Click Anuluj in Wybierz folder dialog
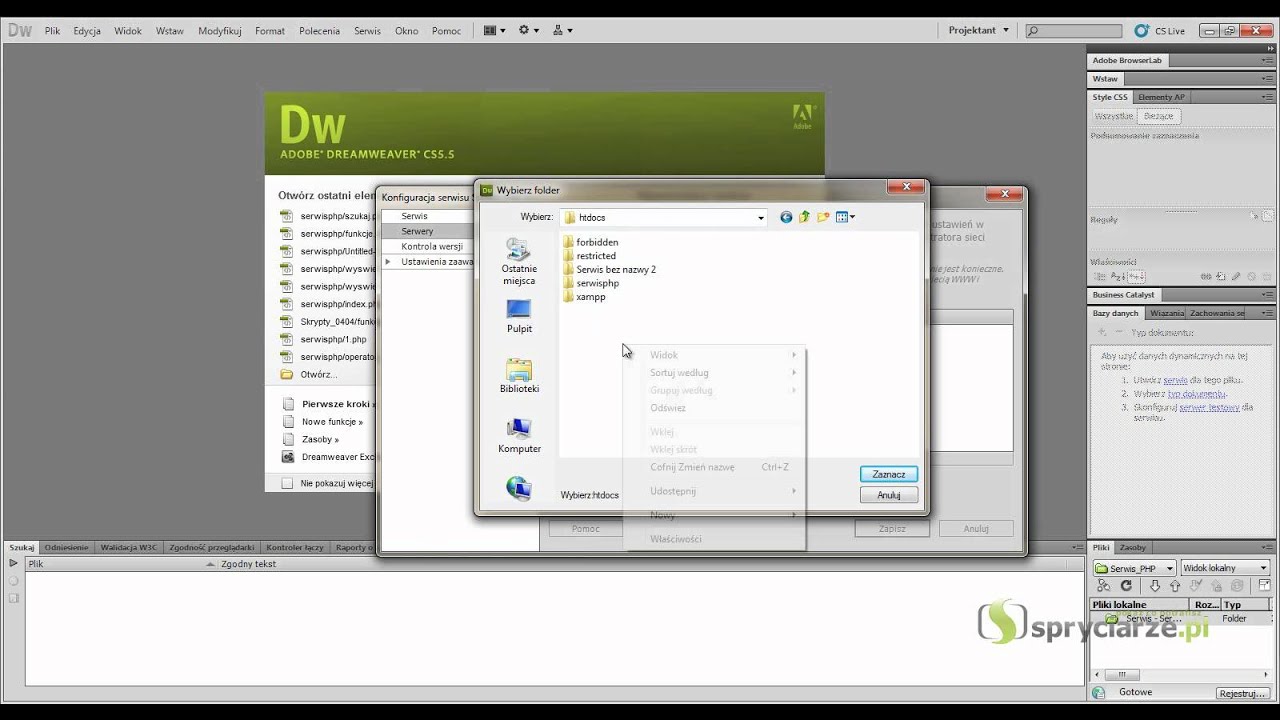The image size is (1280, 720). 888,495
